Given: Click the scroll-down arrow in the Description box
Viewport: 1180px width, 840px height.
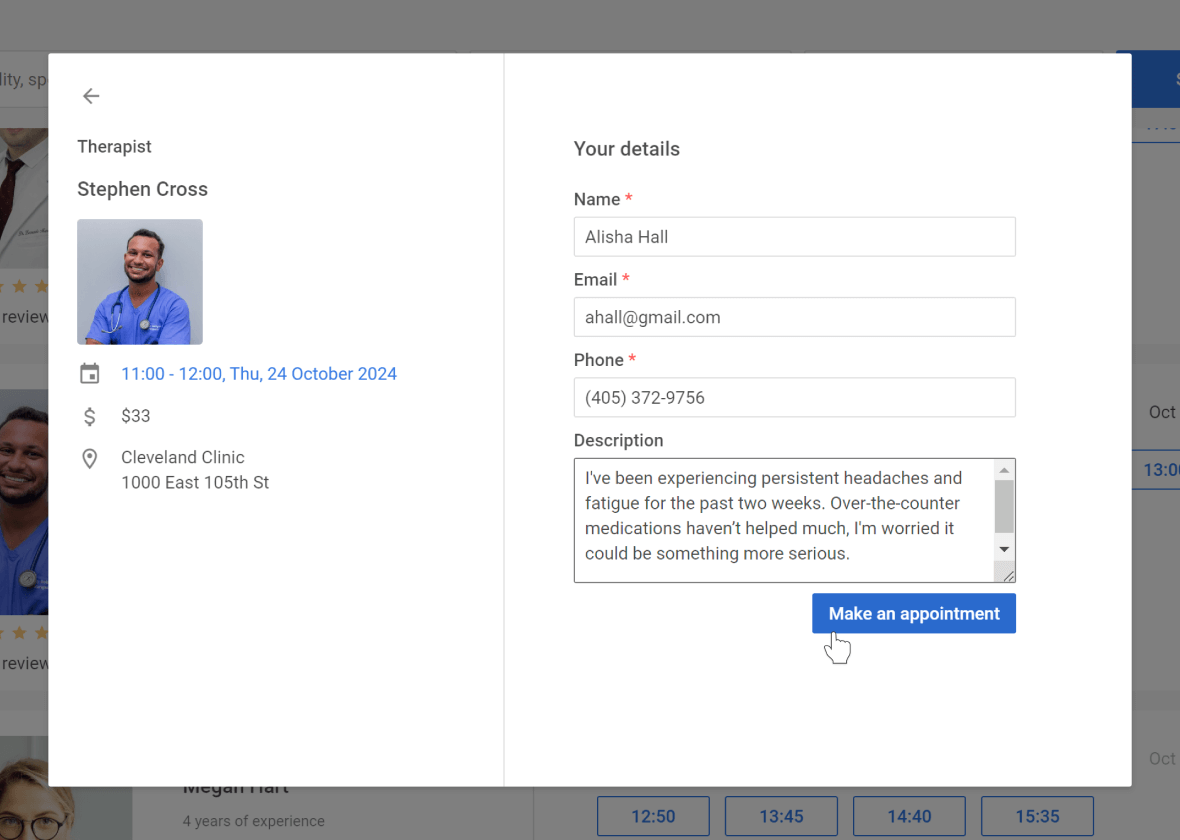Looking at the screenshot, I should point(1004,548).
